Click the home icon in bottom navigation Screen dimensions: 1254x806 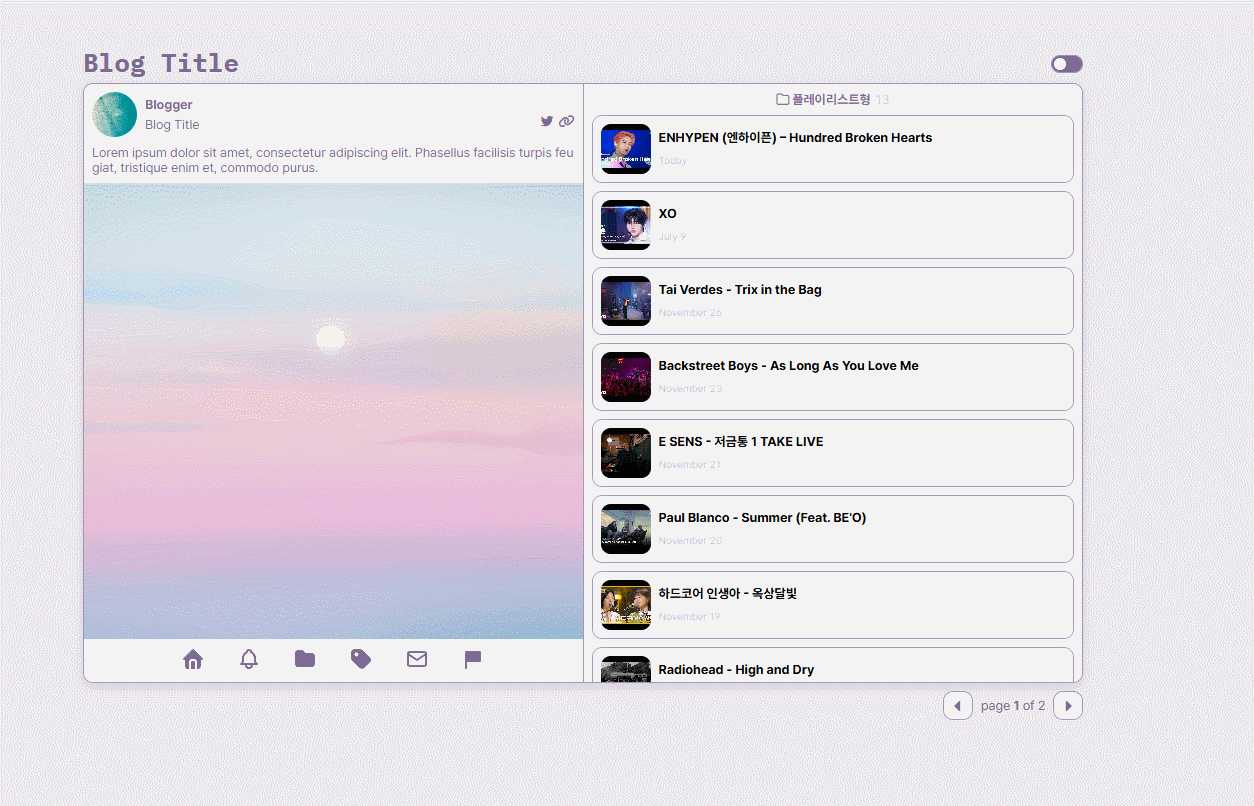[x=193, y=659]
